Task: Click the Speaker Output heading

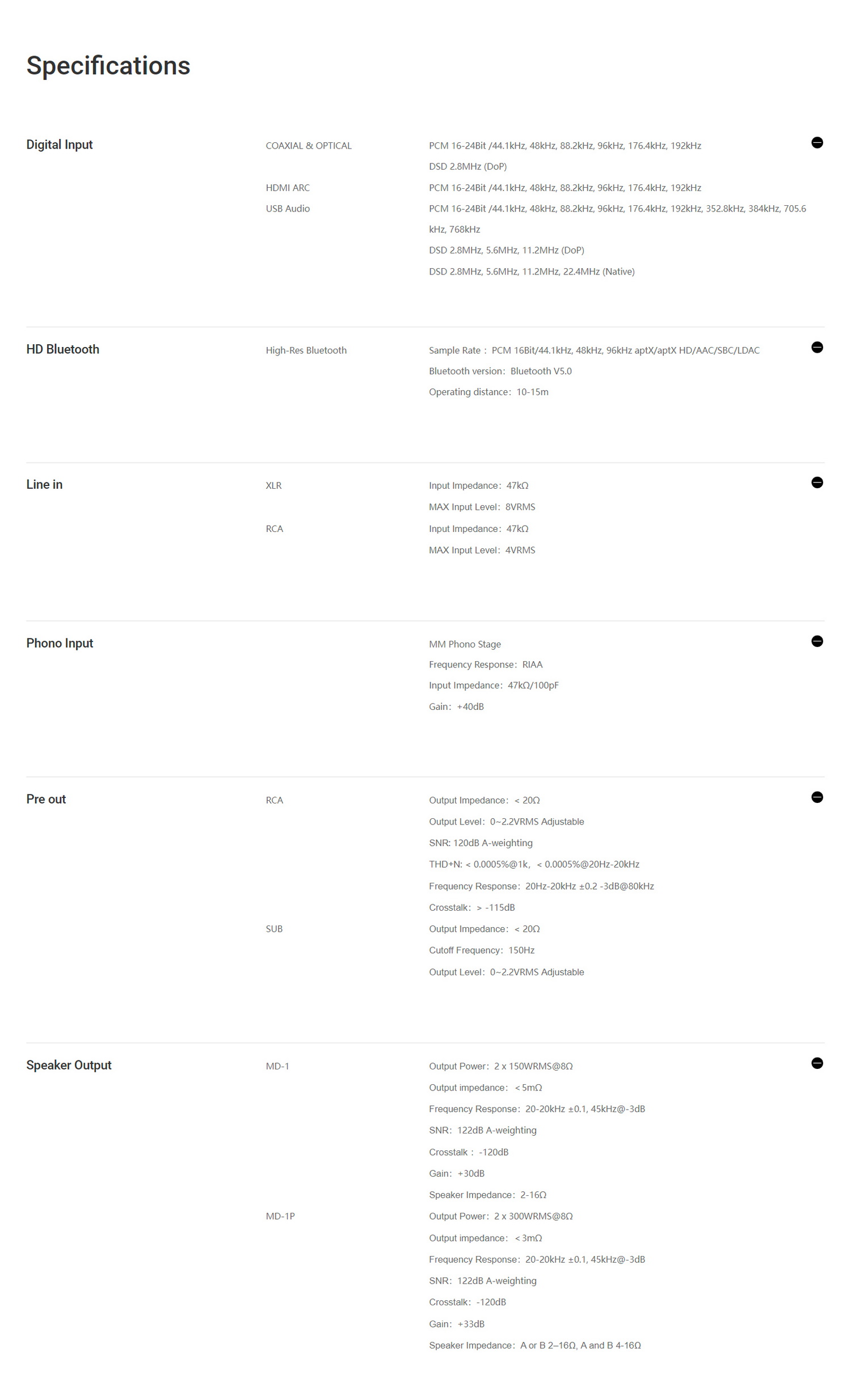Action: pyautogui.click(x=69, y=1065)
